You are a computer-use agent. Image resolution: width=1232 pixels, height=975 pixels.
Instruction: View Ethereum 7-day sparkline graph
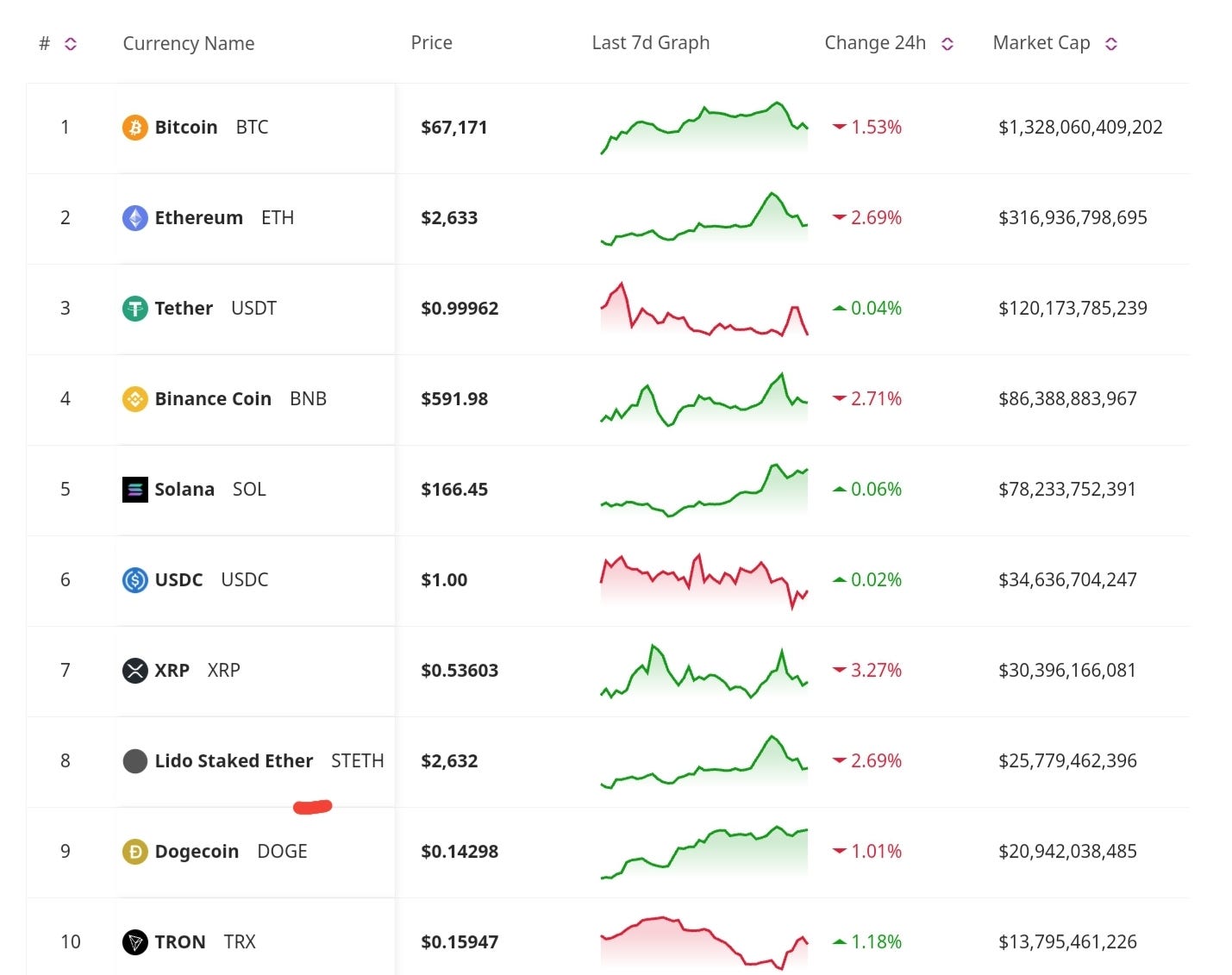coord(704,218)
